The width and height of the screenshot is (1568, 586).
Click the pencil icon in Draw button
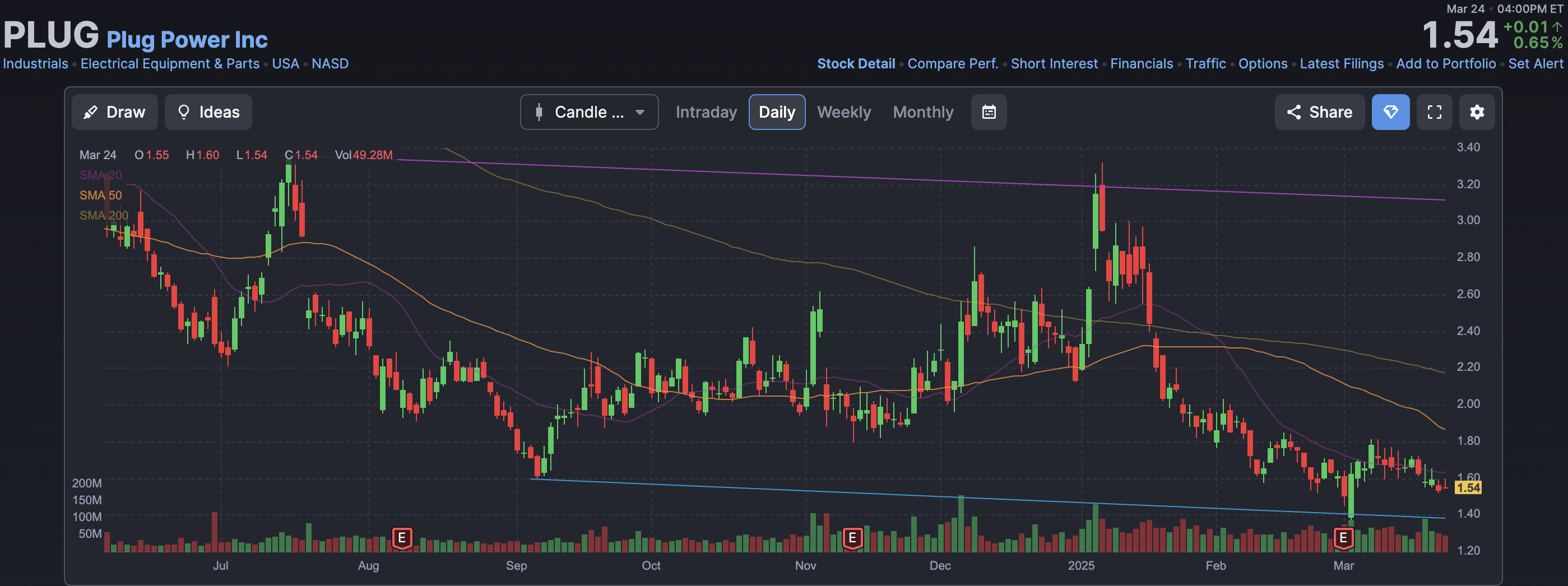coord(90,112)
